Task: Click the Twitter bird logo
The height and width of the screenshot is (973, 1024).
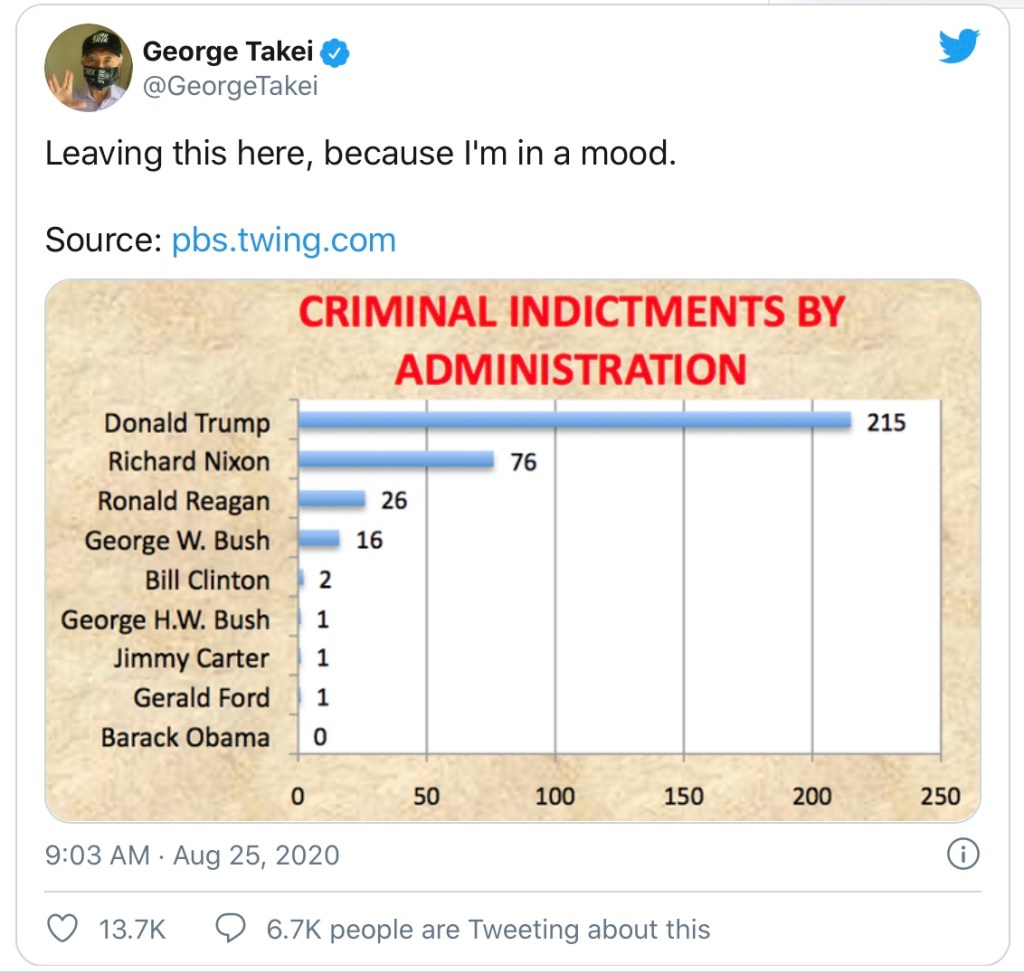Action: (x=959, y=46)
